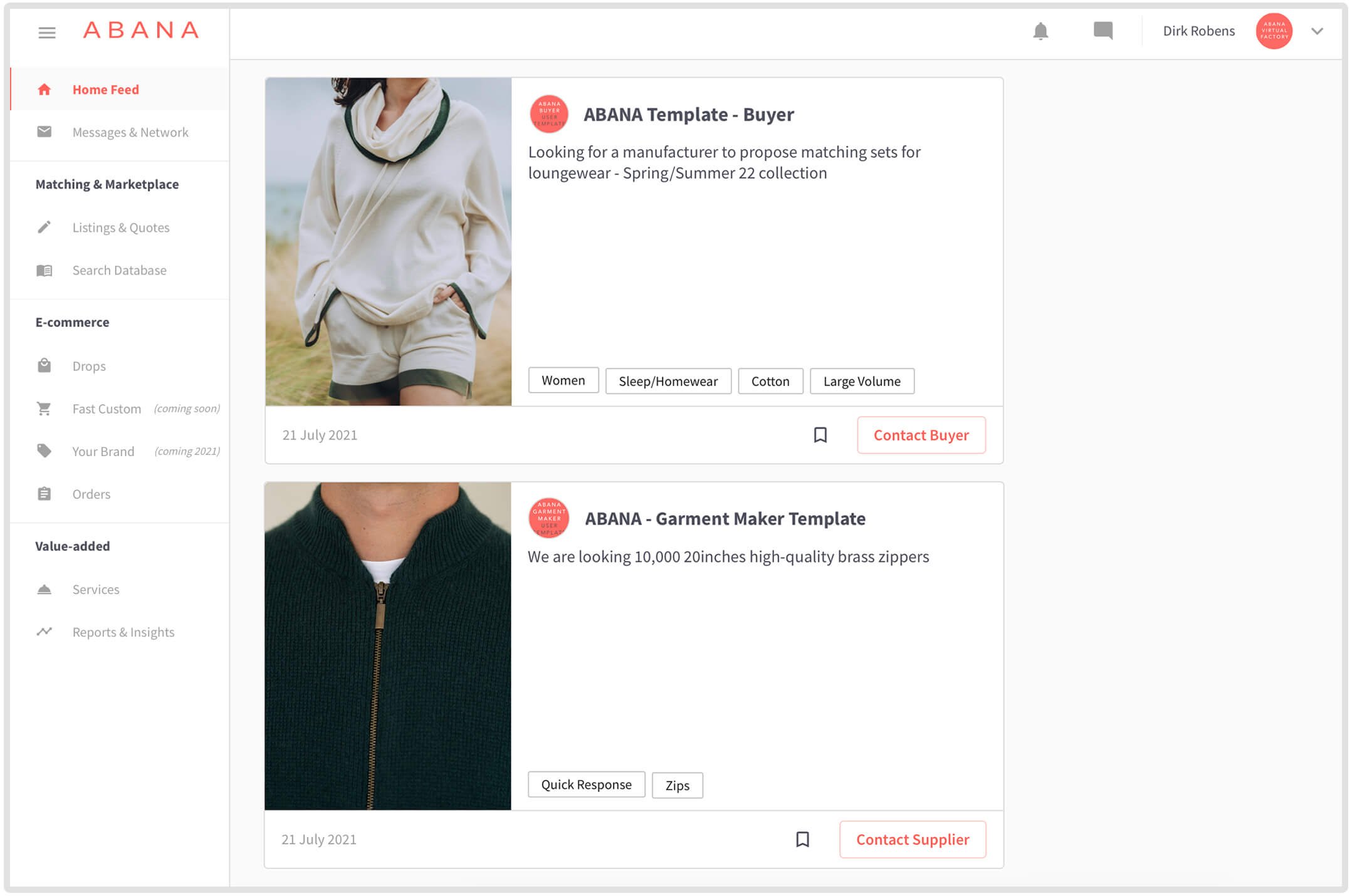Click the Home Feed house icon
The width and height of the screenshot is (1357, 896).
[44, 90]
